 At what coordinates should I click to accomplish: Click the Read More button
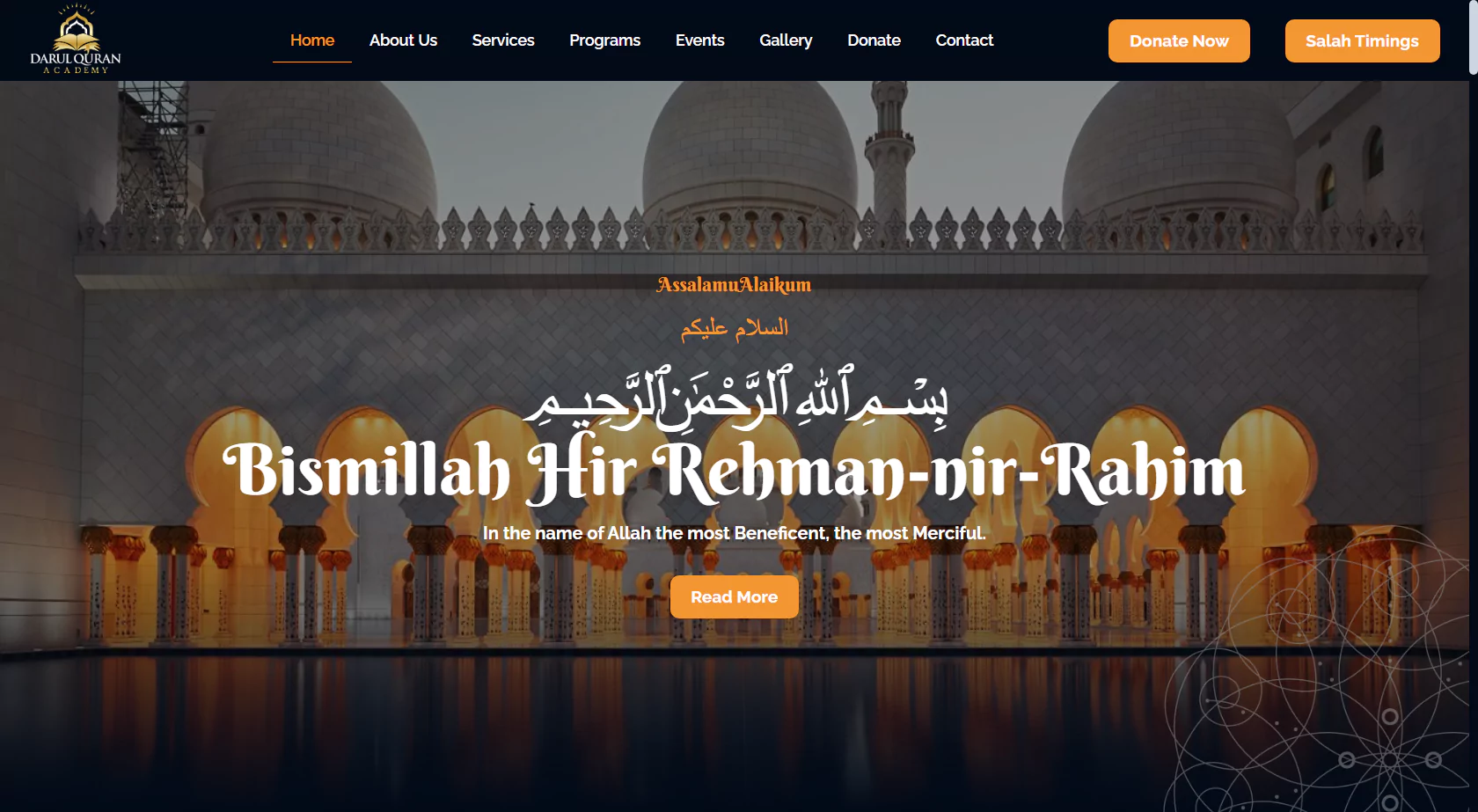pyautogui.click(x=735, y=597)
